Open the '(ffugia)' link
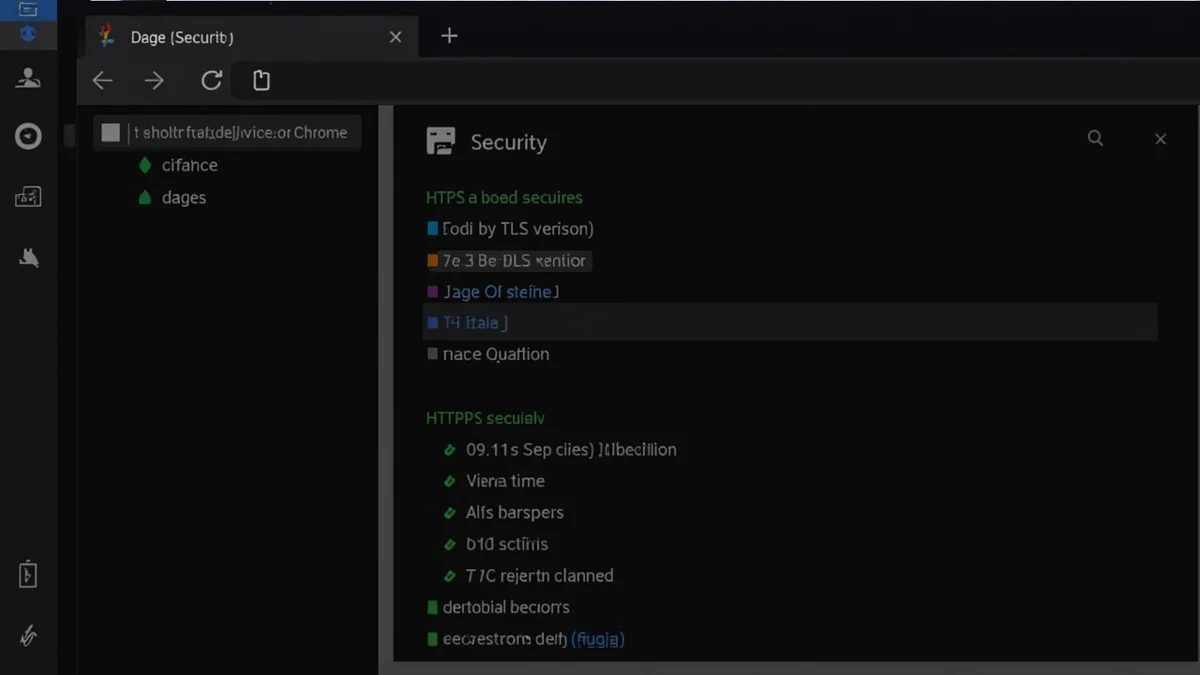 click(x=597, y=639)
